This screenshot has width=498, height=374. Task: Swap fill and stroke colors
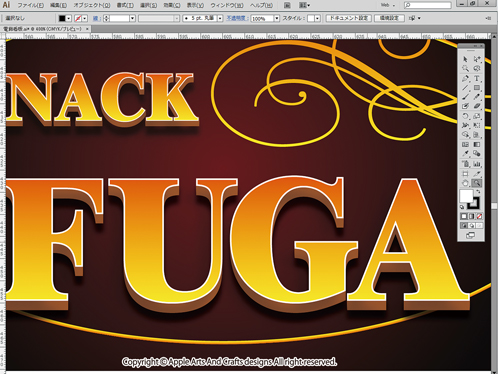click(478, 192)
